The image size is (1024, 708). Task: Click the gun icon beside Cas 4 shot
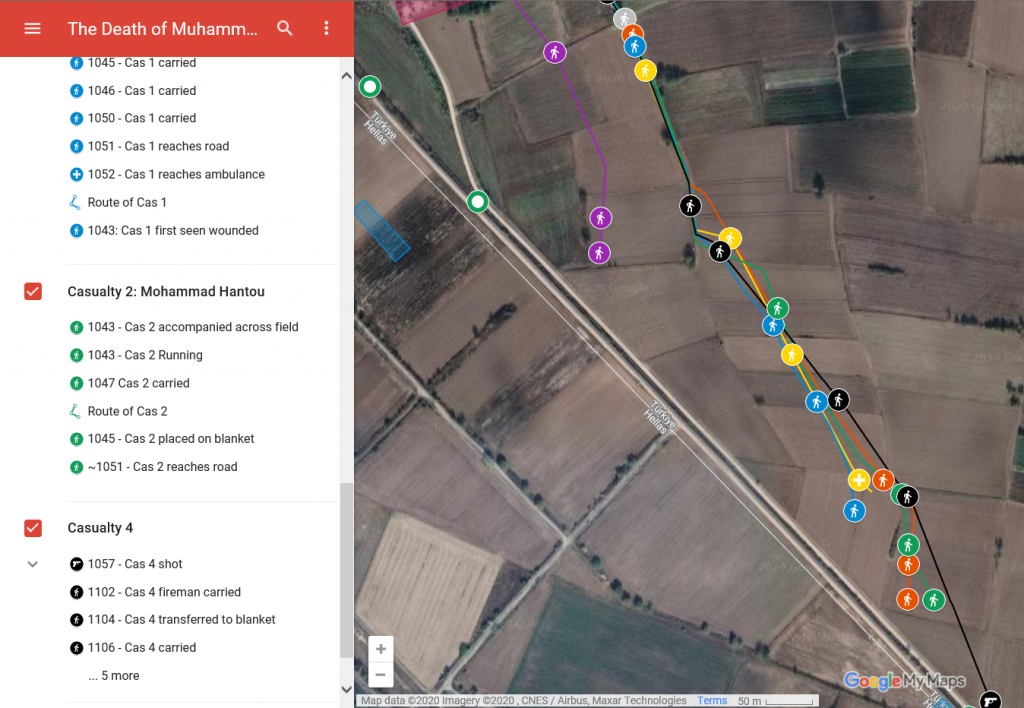click(76, 564)
